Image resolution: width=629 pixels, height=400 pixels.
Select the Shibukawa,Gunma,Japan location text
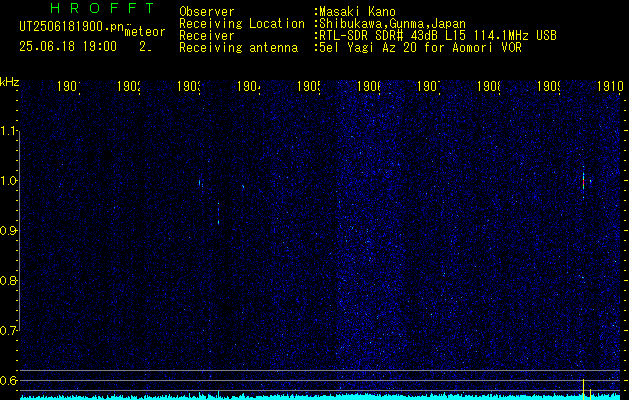(x=392, y=24)
